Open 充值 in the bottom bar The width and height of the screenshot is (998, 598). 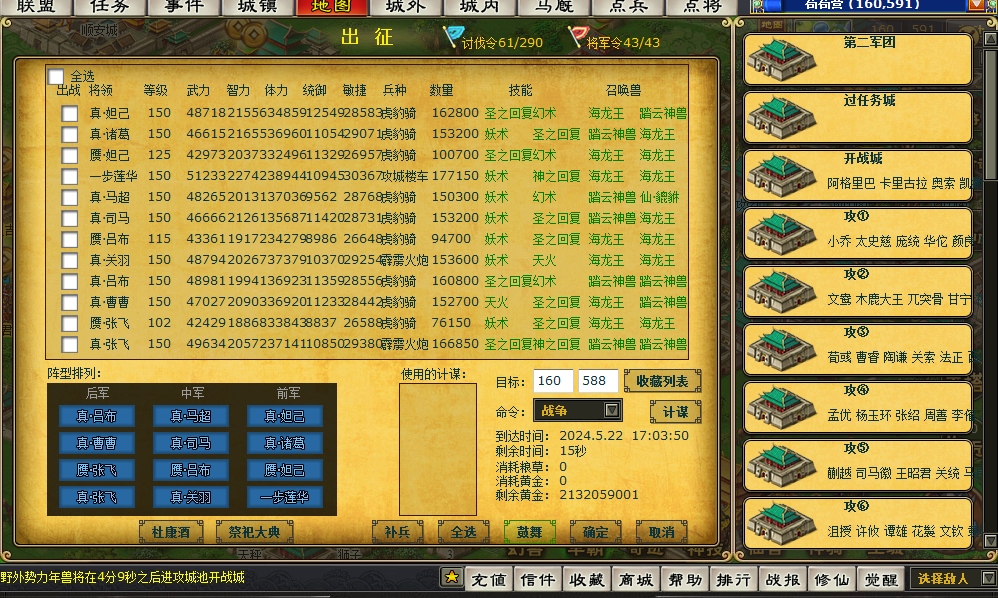tap(489, 579)
